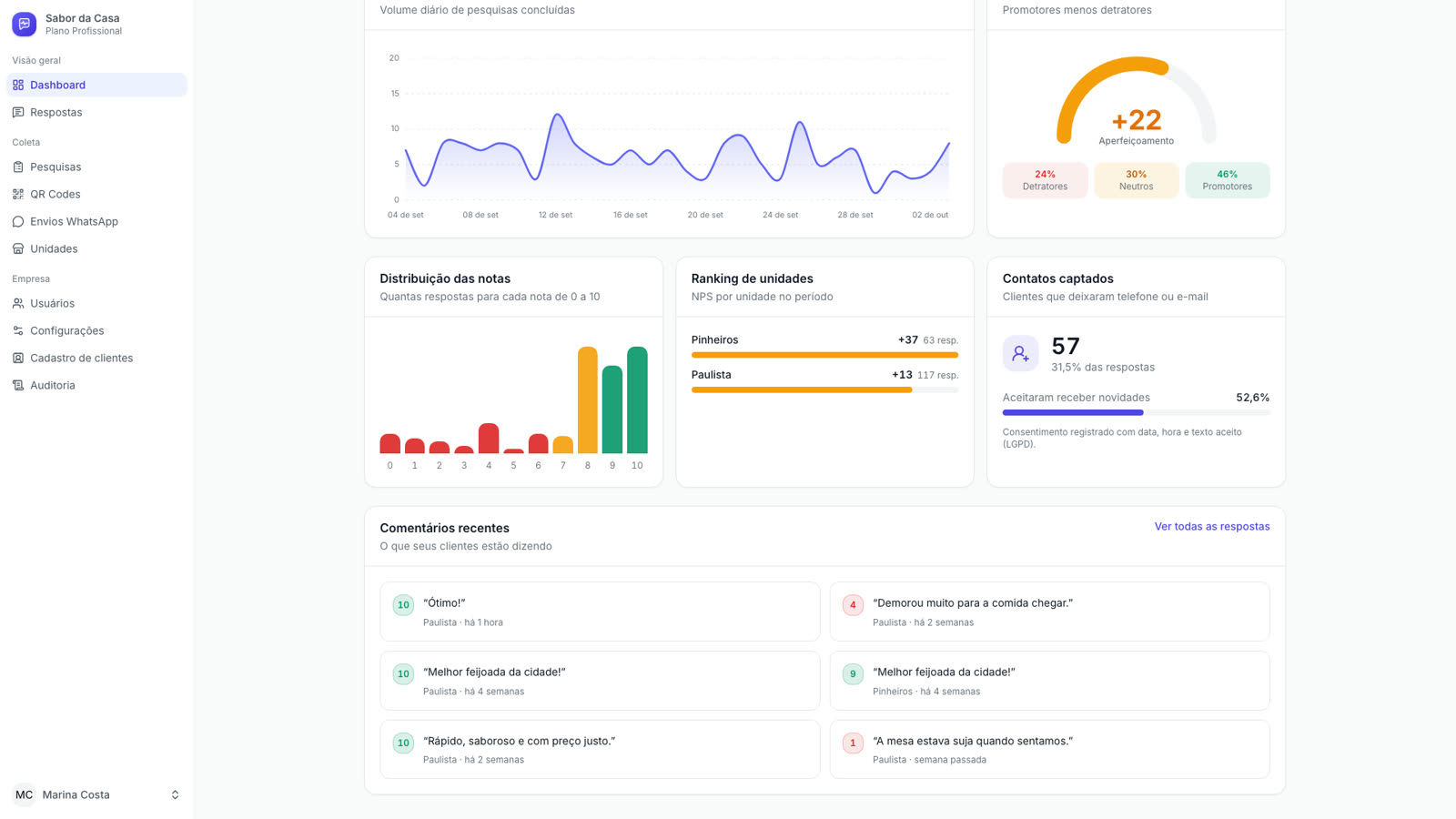Screen dimensions: 1456x819
Task: Open the Sabor da Casa workspace selector
Action: (x=96, y=24)
